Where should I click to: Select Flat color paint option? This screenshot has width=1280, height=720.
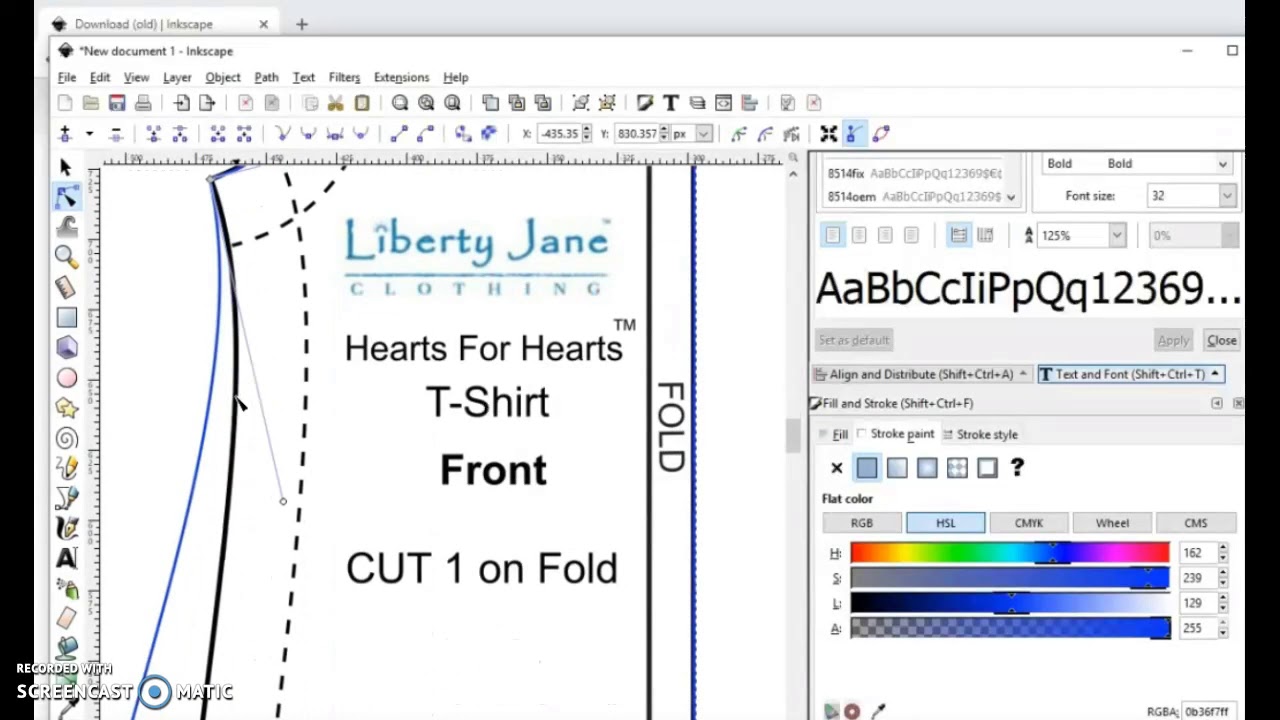pos(867,468)
